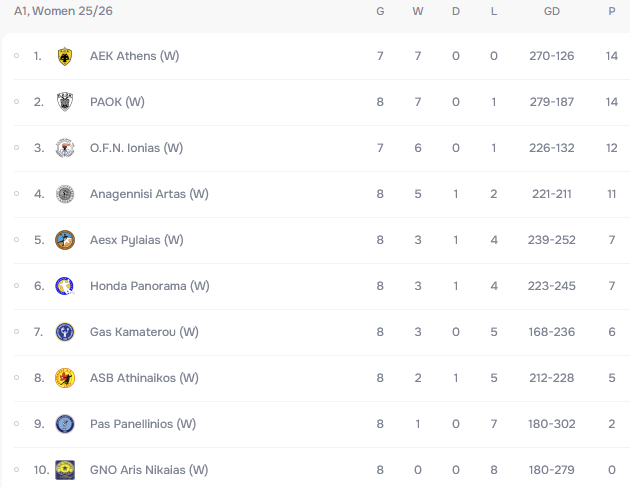Click Pas Panellinios blue emblem
Screen dimensions: 630x487
click(x=65, y=424)
